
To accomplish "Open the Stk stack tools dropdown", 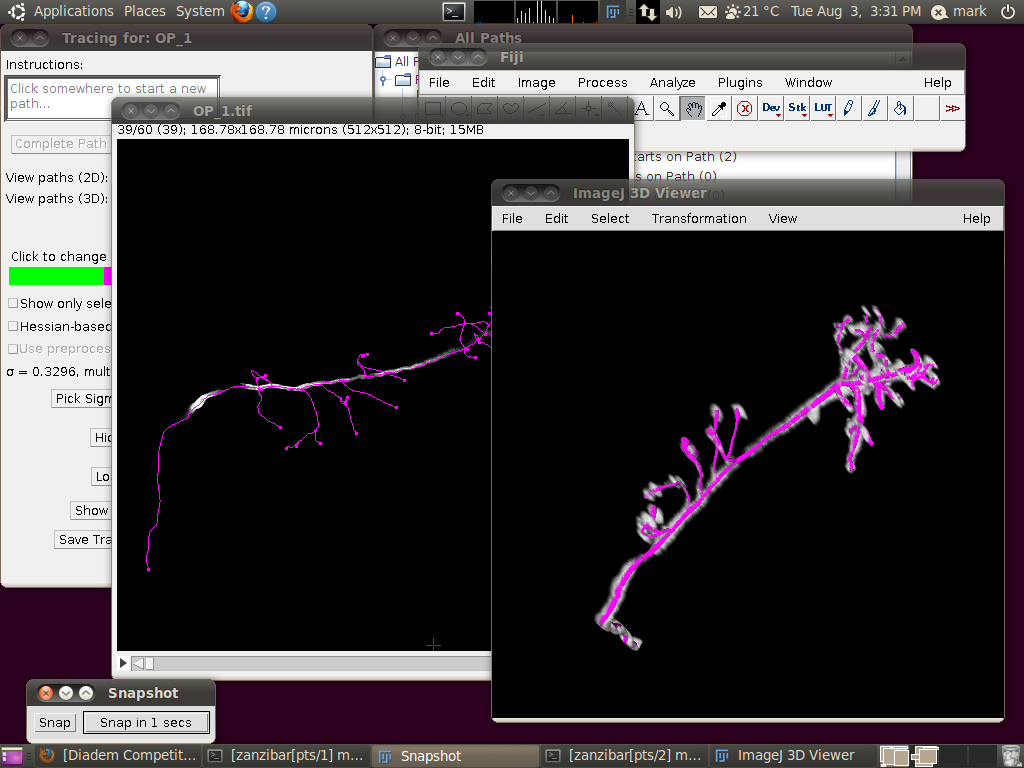I will click(797, 108).
